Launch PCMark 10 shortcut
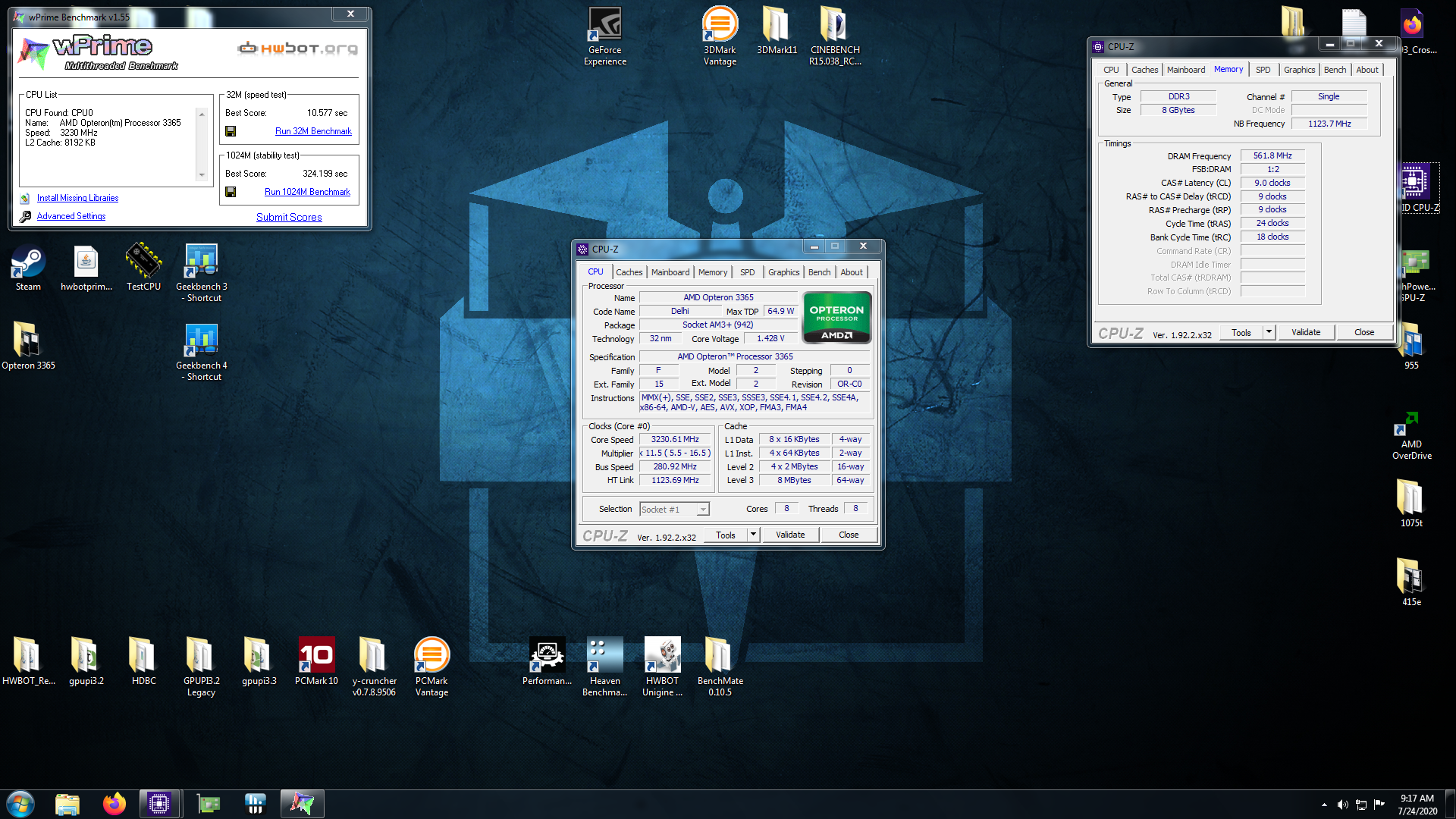The height and width of the screenshot is (819, 1456). point(316,661)
